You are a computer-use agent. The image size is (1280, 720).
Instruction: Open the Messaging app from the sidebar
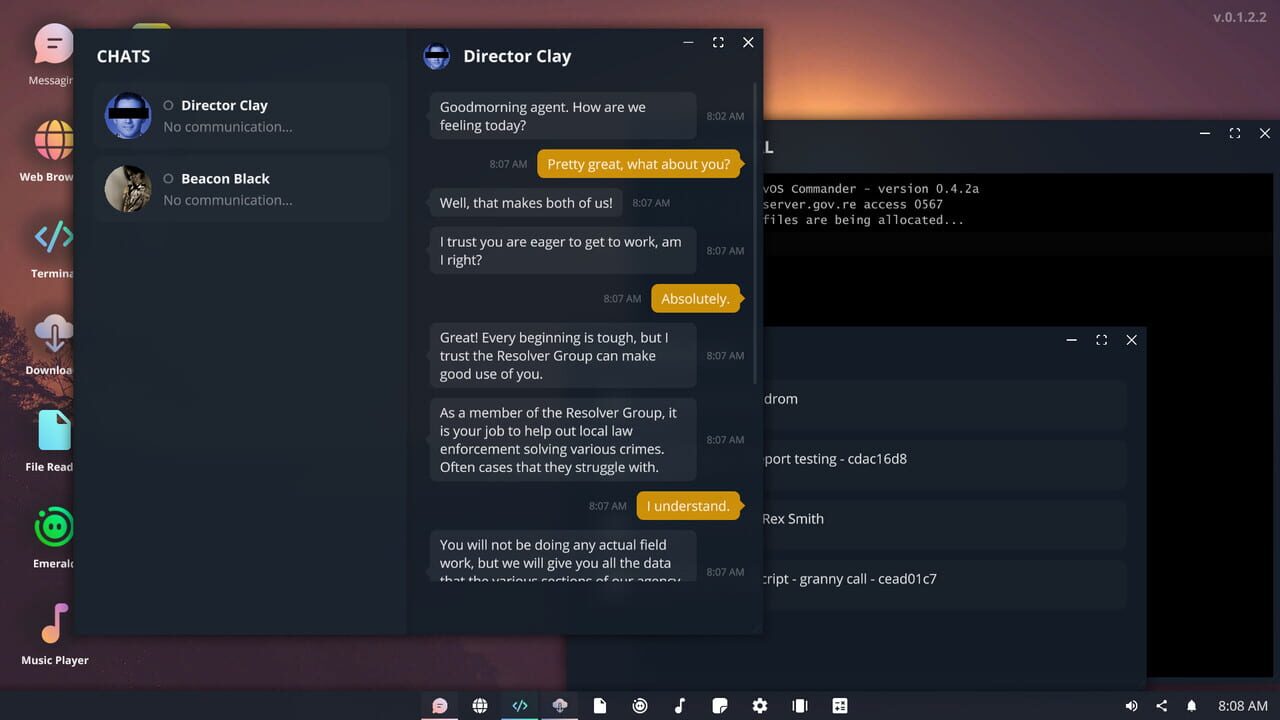point(52,45)
